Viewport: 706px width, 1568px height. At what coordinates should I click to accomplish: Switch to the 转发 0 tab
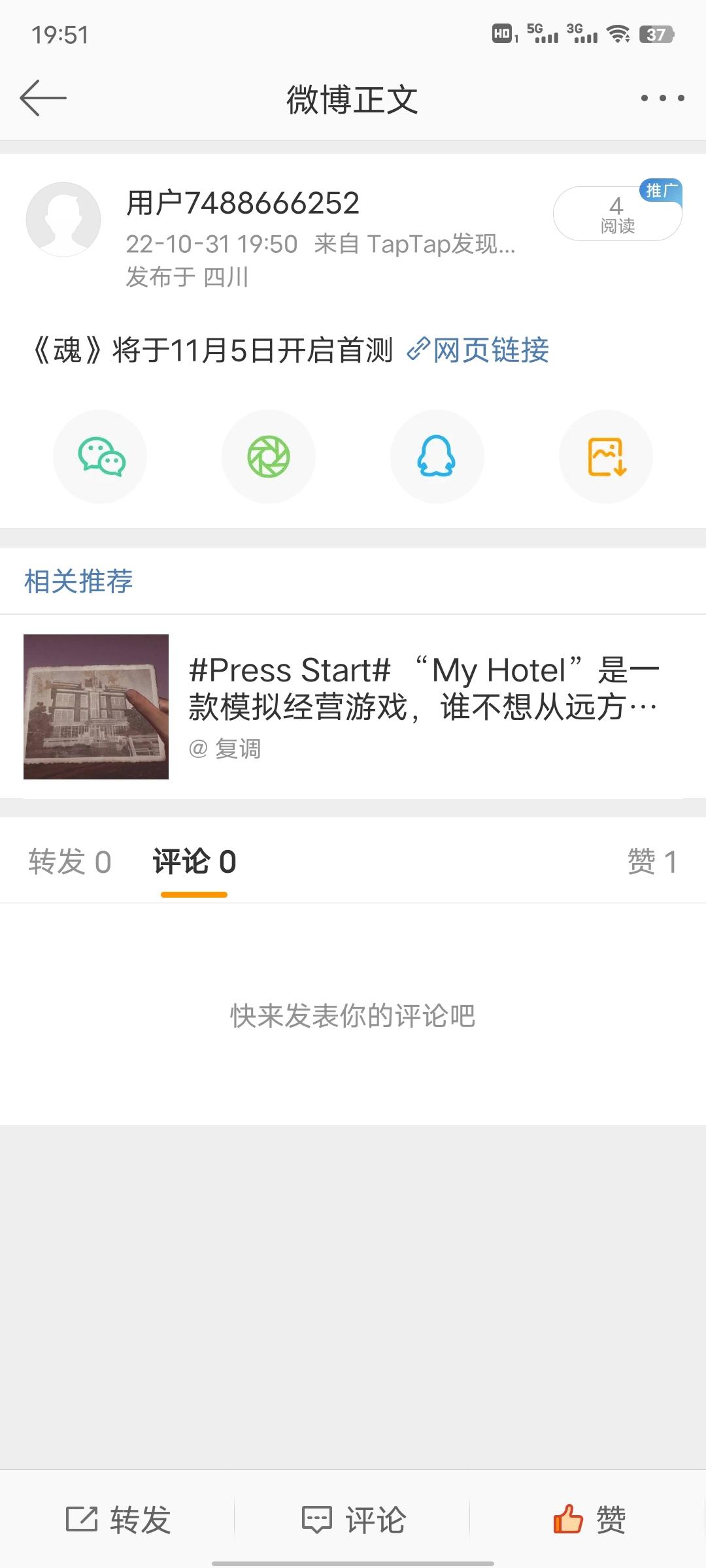[x=69, y=862]
